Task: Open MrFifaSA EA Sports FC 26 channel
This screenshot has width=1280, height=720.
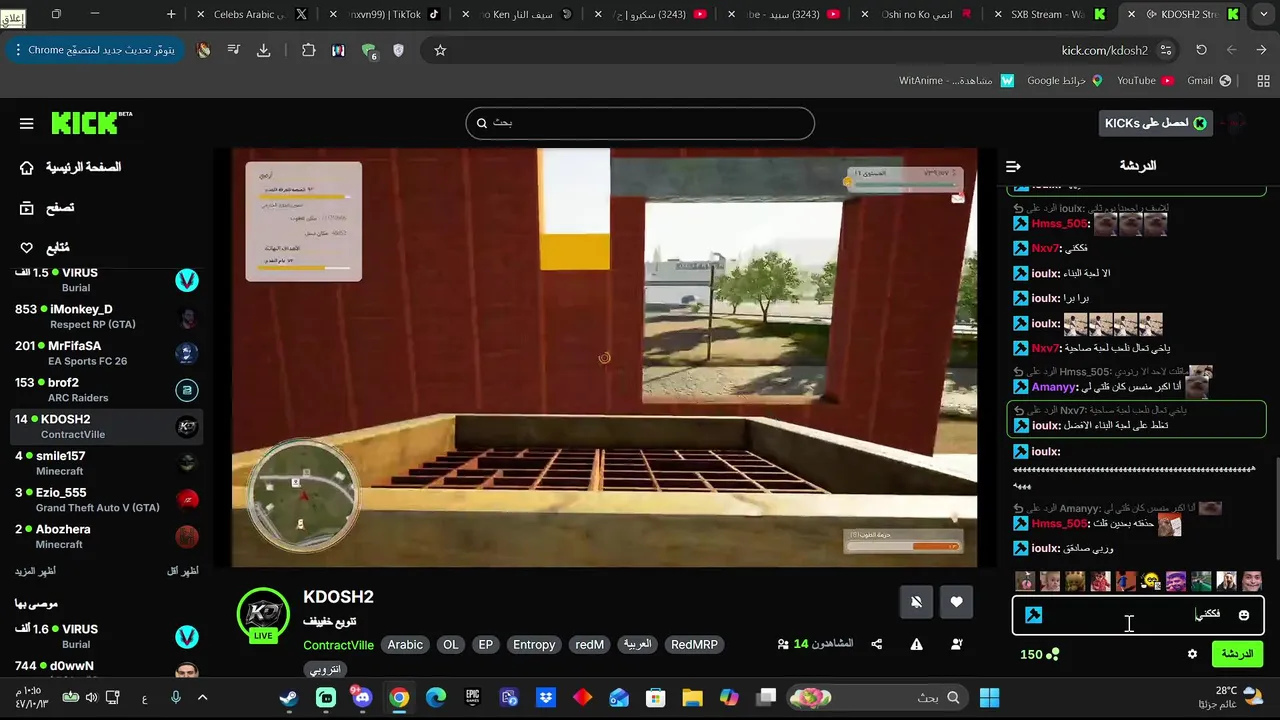Action: pos(105,353)
